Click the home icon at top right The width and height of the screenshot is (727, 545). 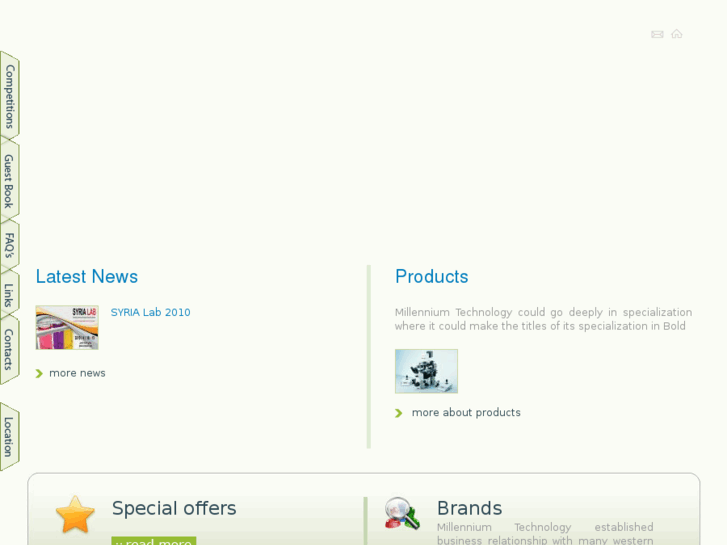pos(676,33)
